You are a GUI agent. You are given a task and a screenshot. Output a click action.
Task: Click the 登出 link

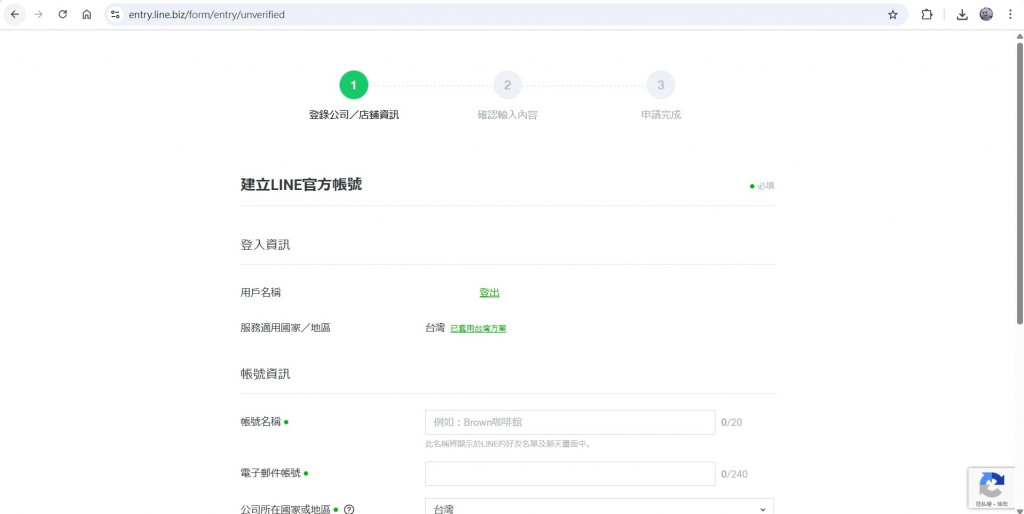tap(489, 293)
